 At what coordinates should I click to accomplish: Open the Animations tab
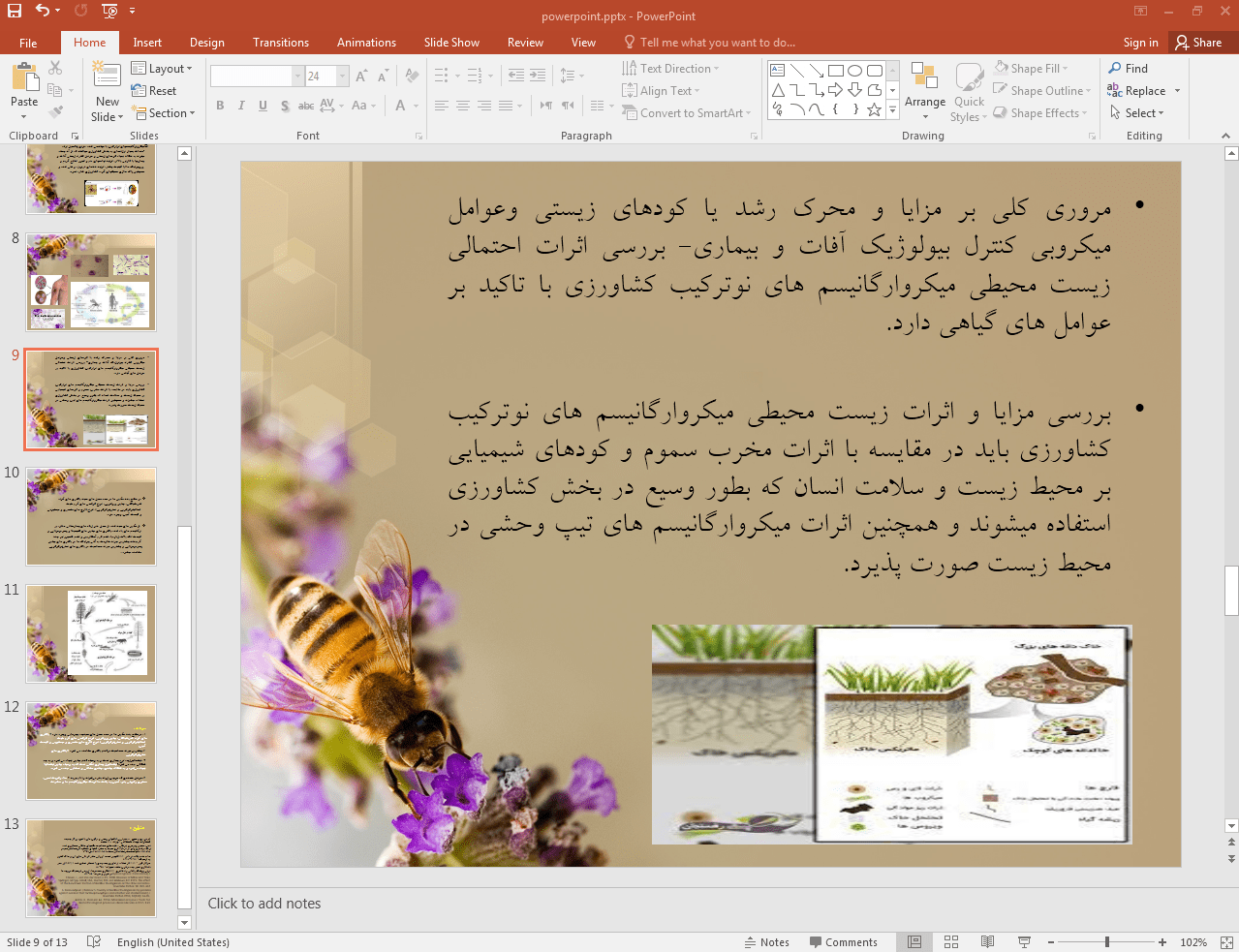click(366, 43)
